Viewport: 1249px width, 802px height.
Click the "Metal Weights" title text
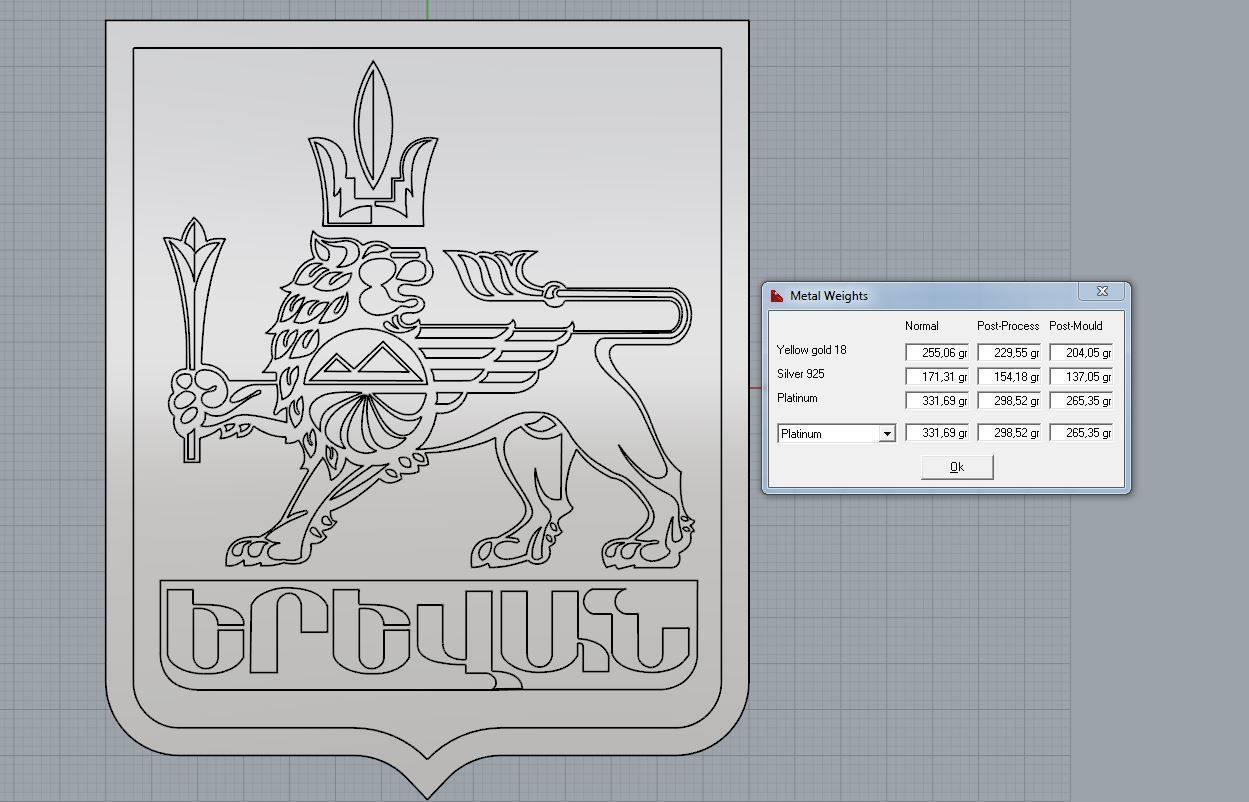coord(829,296)
